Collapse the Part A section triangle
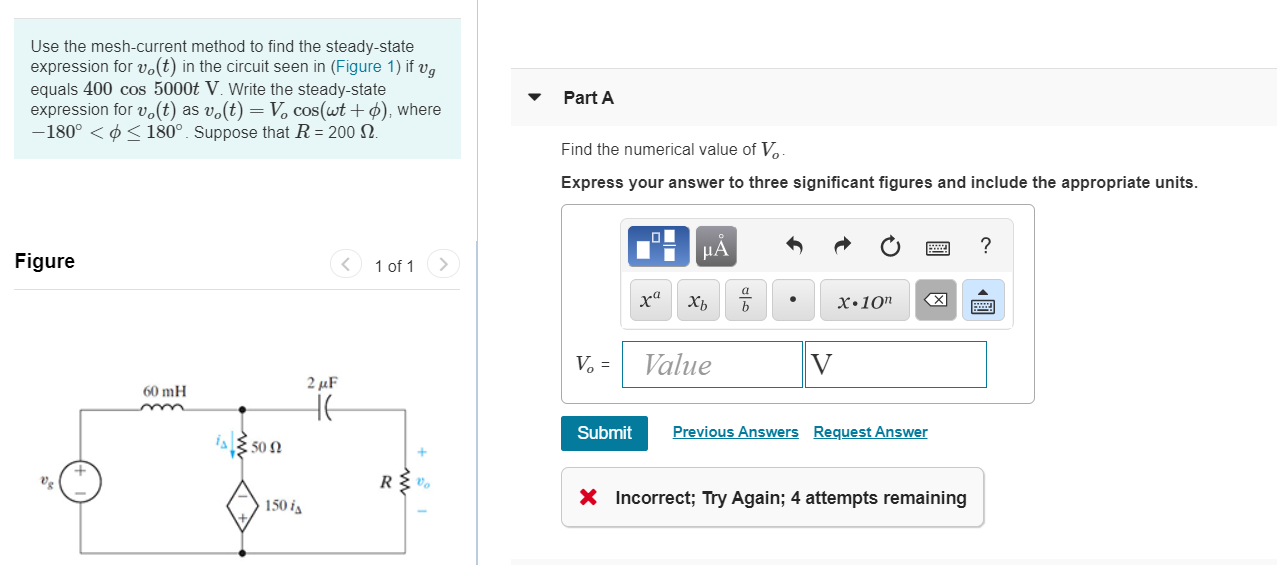Image resolution: width=1277 pixels, height=565 pixels. coord(534,98)
